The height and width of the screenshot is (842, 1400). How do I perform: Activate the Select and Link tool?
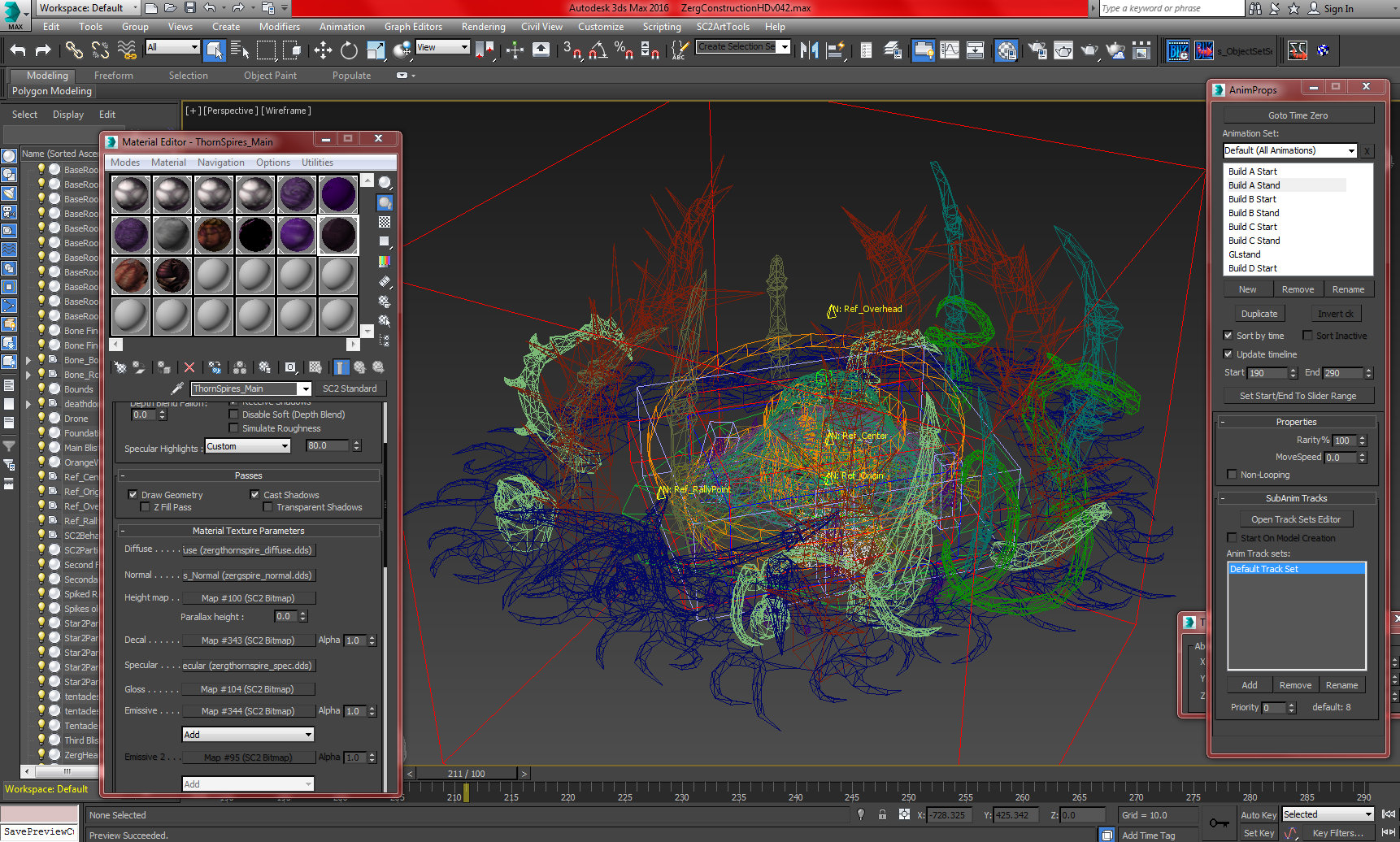(74, 50)
